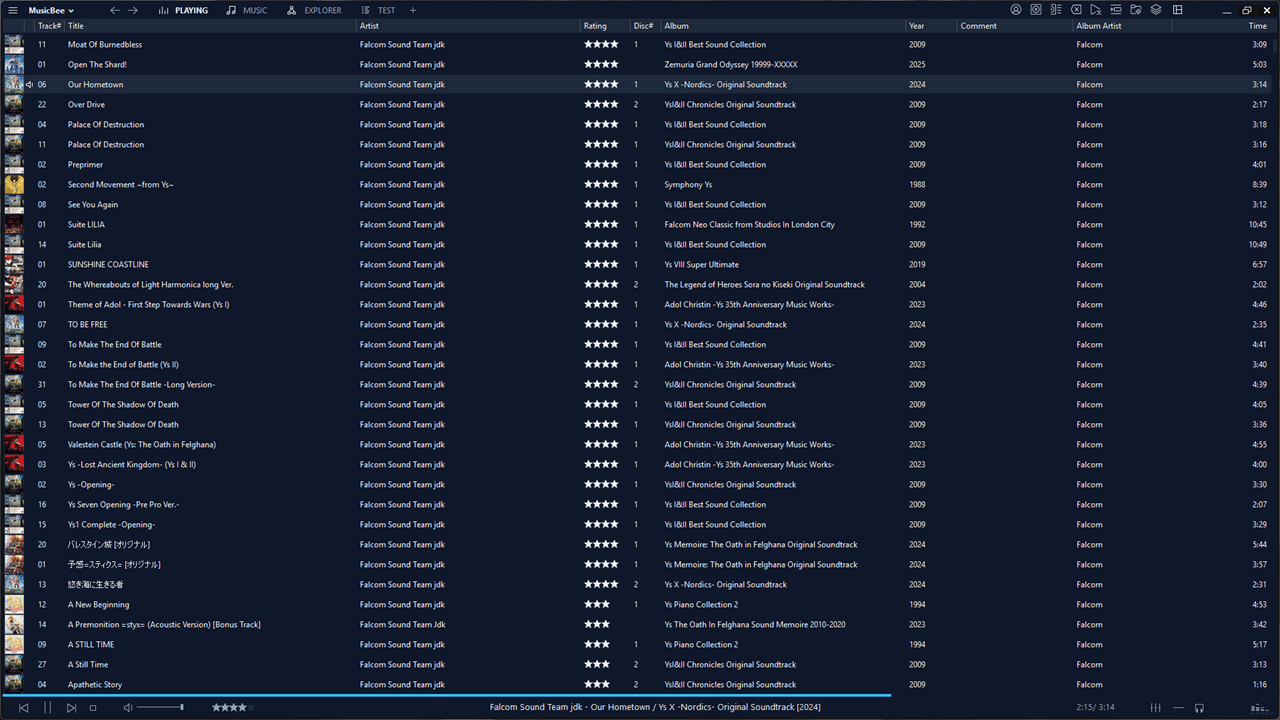This screenshot has width=1280, height=720.
Task: Sort by the Comment column header
Action: [1015, 26]
